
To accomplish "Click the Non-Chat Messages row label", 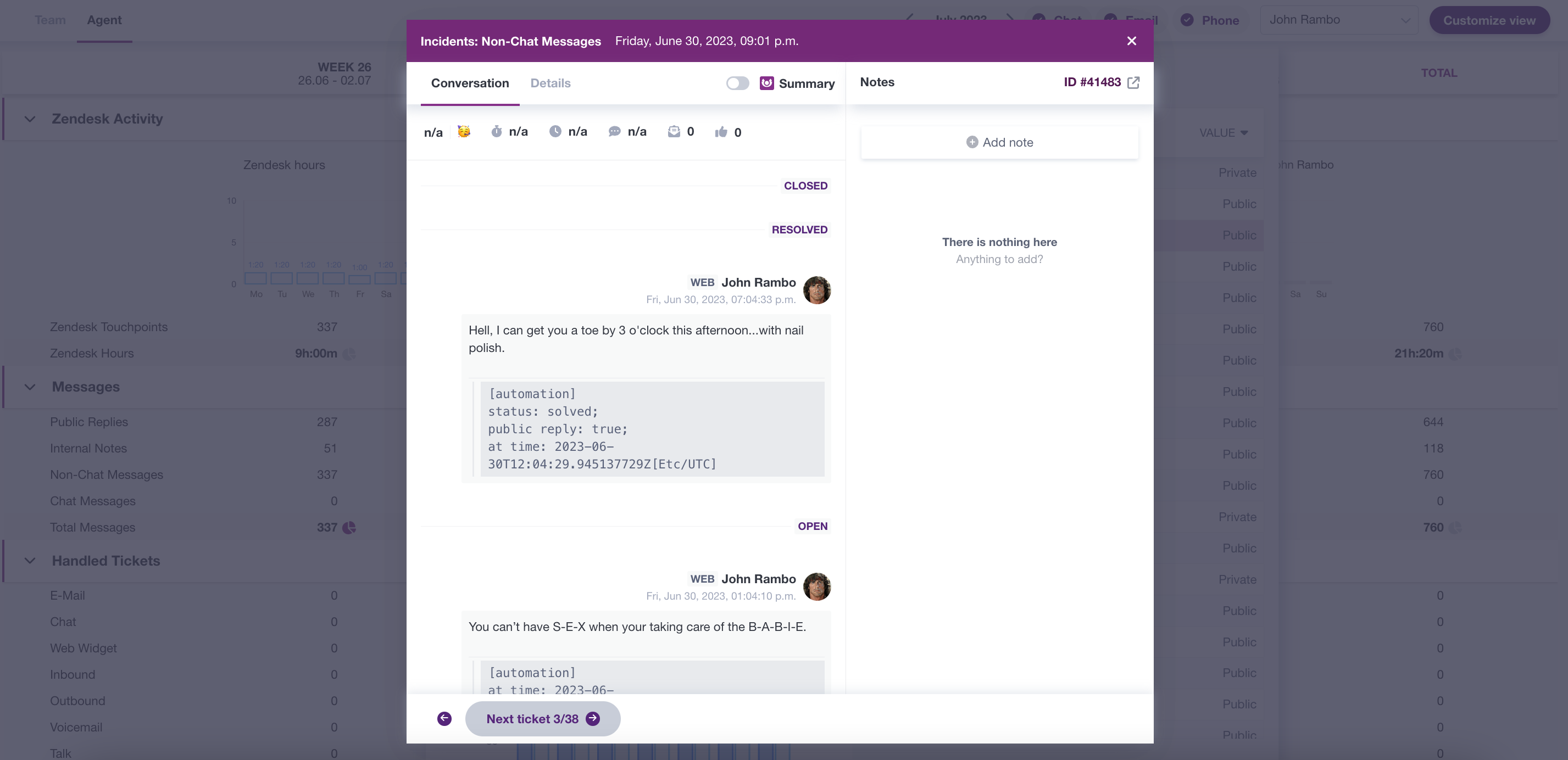I will pyautogui.click(x=106, y=474).
